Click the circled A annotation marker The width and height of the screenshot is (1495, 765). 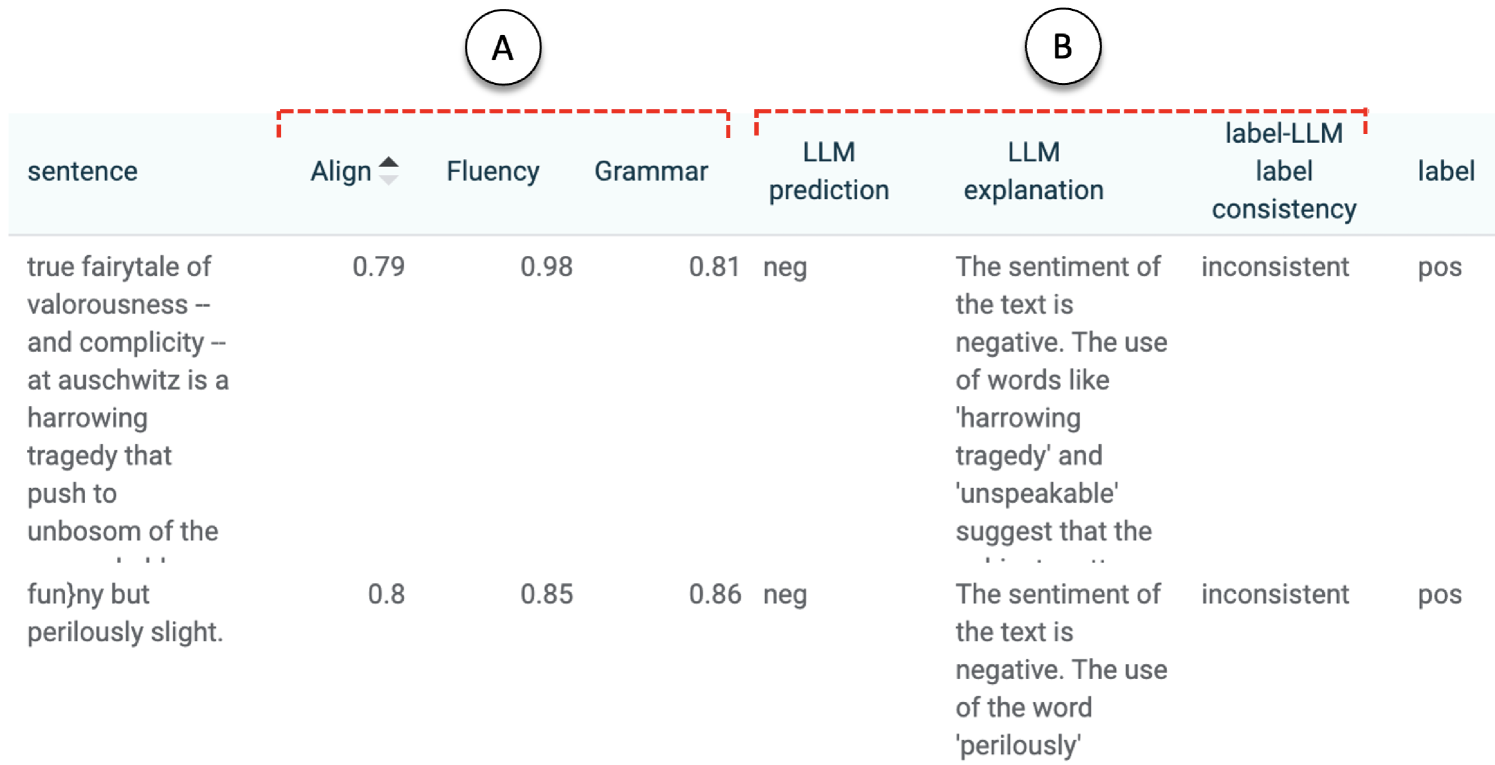(x=503, y=49)
